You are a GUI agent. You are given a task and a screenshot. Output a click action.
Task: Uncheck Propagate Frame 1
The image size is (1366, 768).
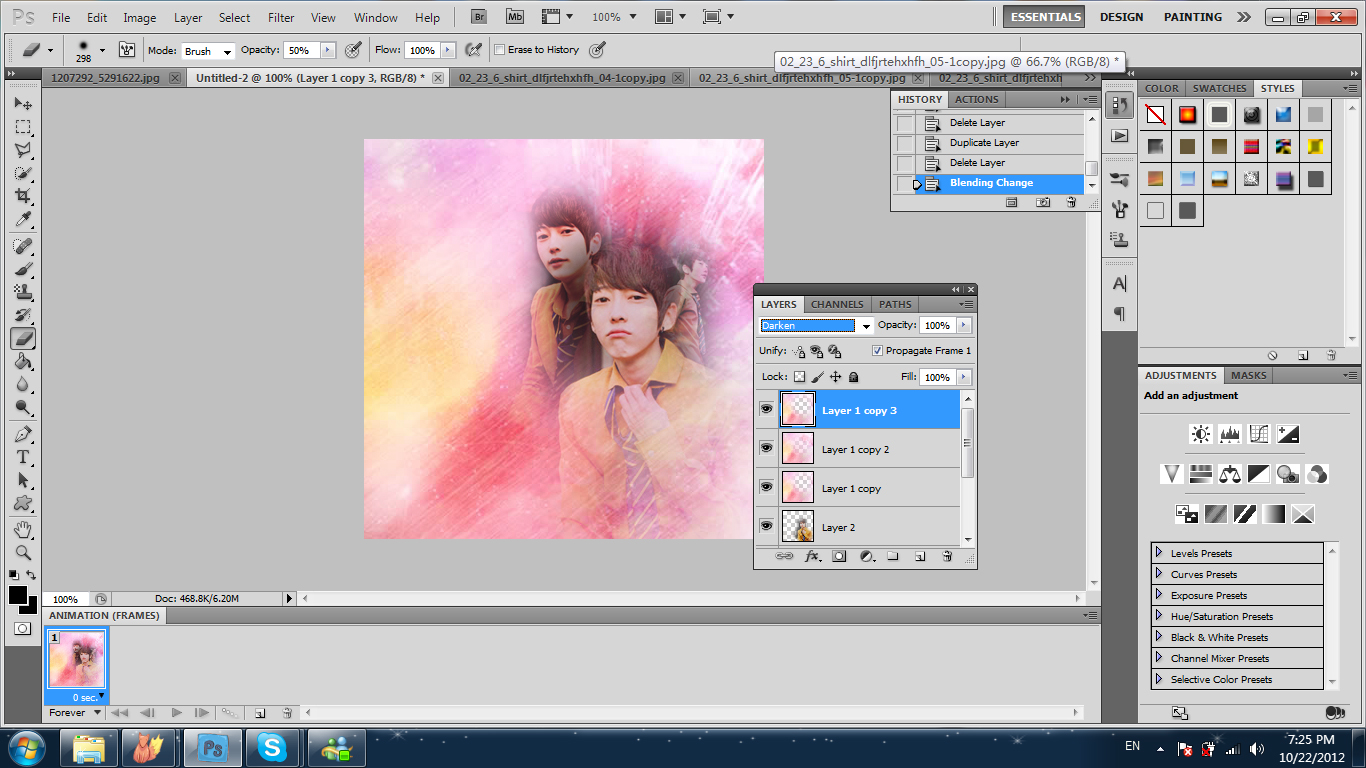click(x=877, y=351)
